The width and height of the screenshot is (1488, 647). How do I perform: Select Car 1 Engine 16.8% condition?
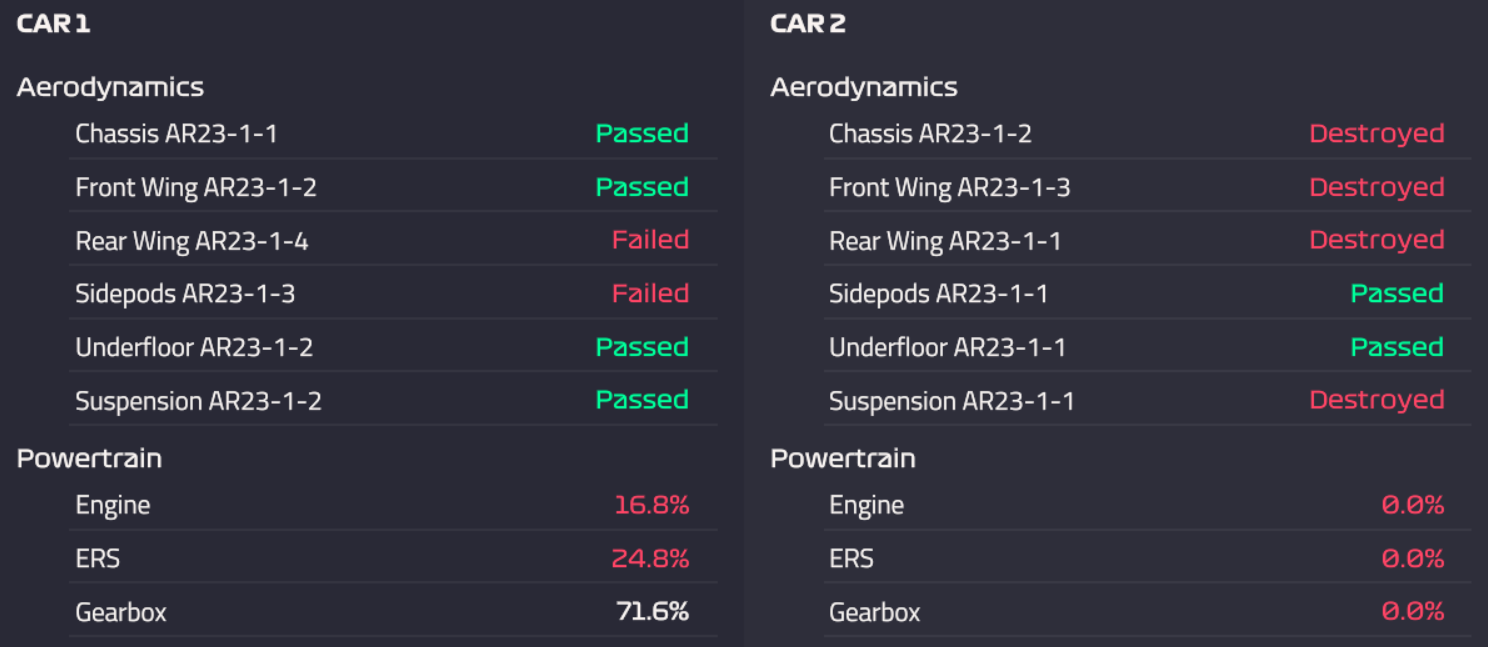click(x=651, y=505)
